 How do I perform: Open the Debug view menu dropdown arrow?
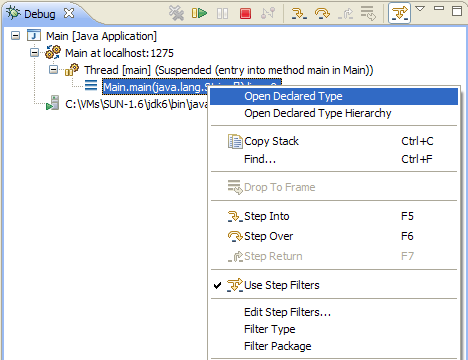(x=420, y=9)
